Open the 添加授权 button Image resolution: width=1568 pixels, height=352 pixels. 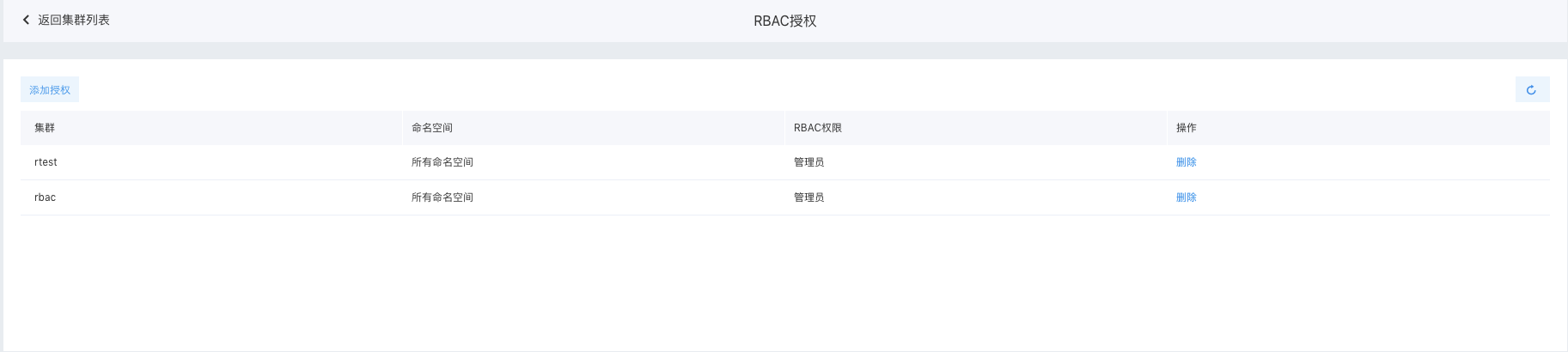click(50, 89)
